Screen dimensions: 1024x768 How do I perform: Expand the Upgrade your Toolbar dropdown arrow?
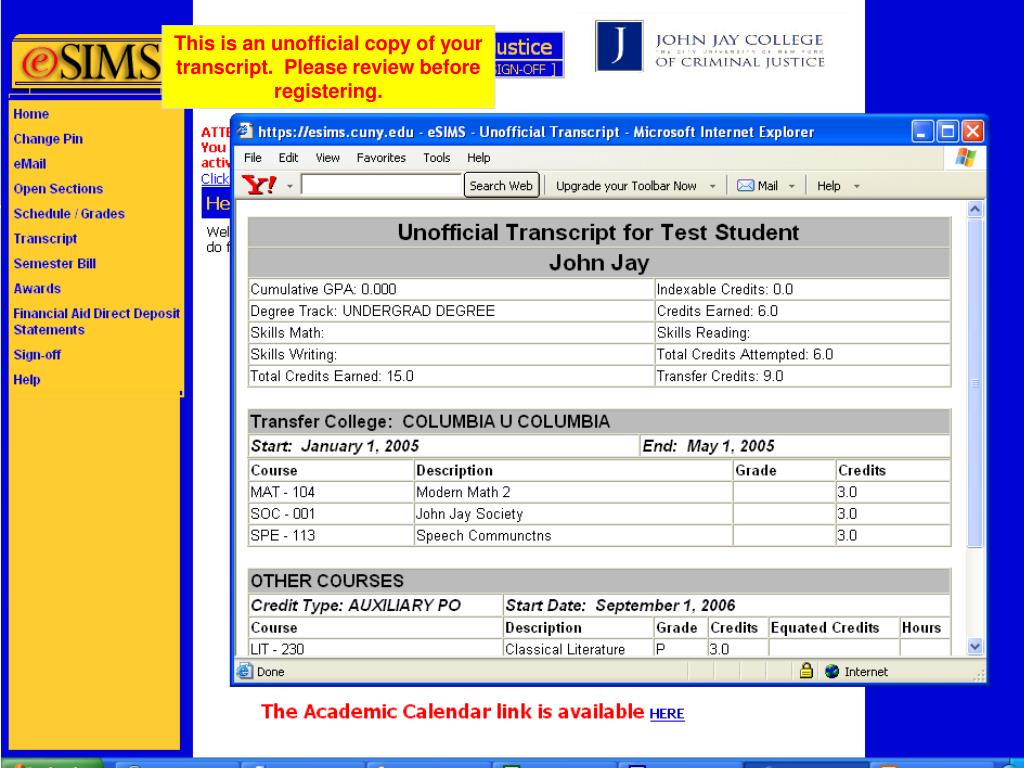click(x=712, y=187)
